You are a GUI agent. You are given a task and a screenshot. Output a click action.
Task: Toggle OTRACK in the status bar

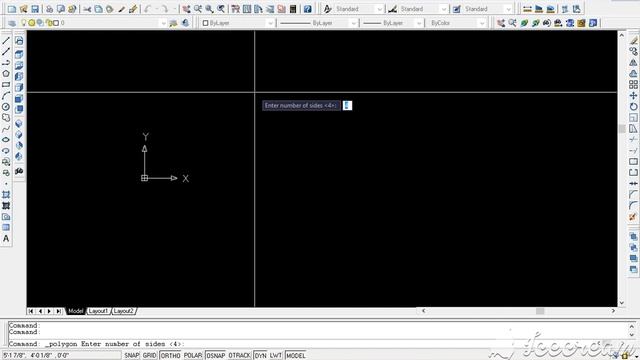coord(240,356)
